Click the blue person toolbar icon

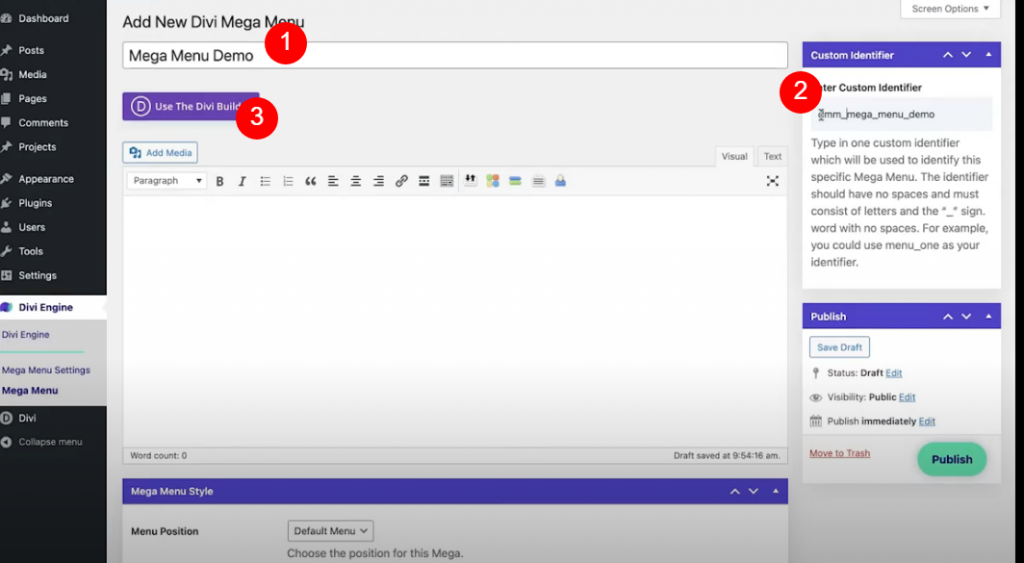point(560,181)
